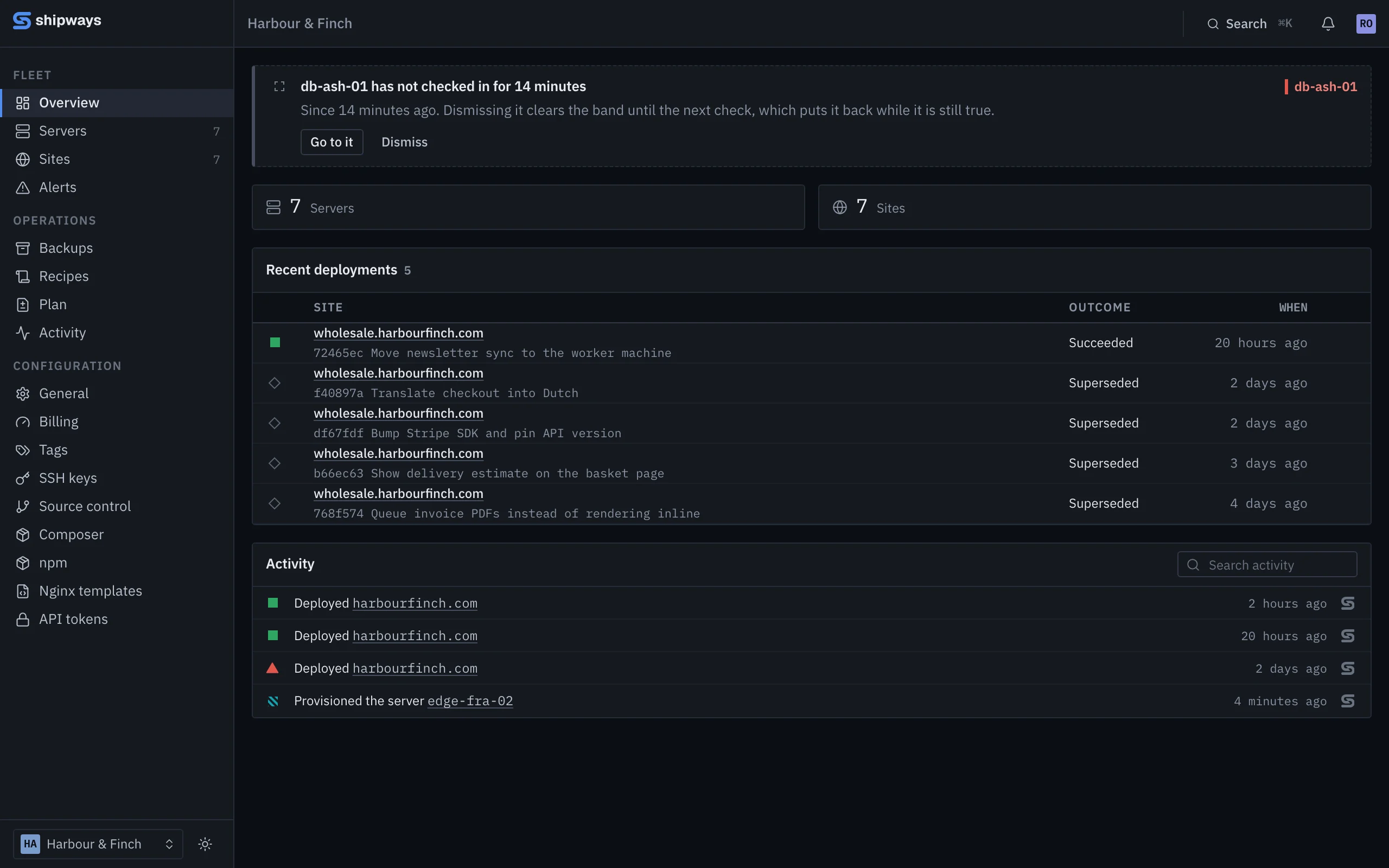Open the Plan page
Image resolution: width=1389 pixels, height=868 pixels.
click(117, 304)
